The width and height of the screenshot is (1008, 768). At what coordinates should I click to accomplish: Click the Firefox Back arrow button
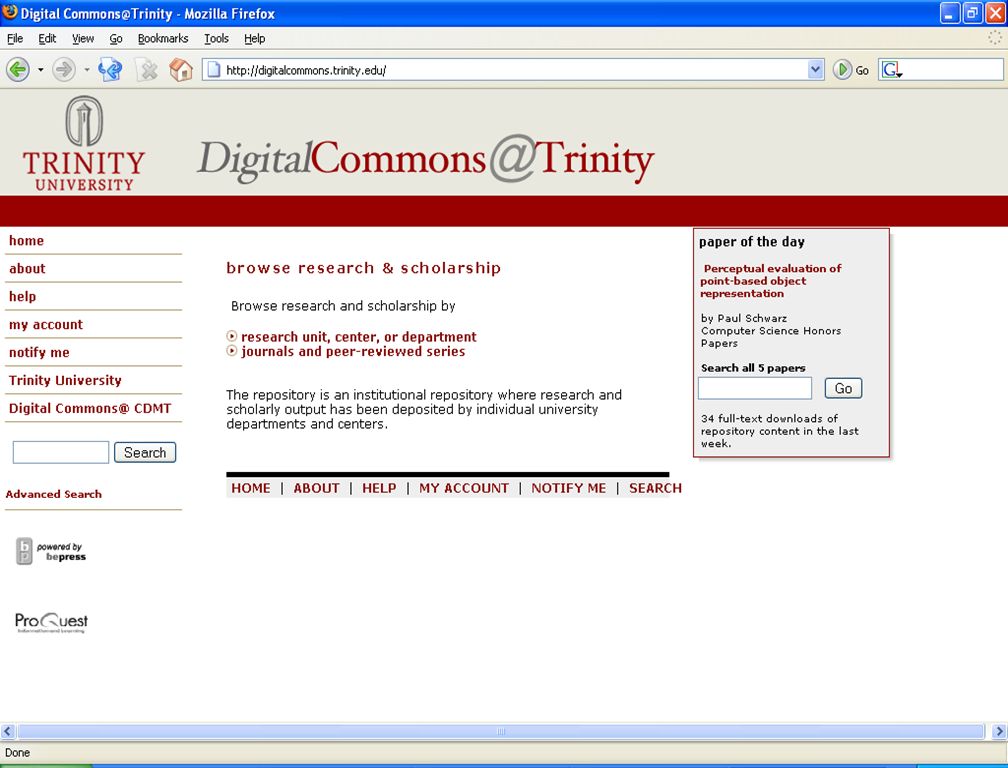[18, 69]
